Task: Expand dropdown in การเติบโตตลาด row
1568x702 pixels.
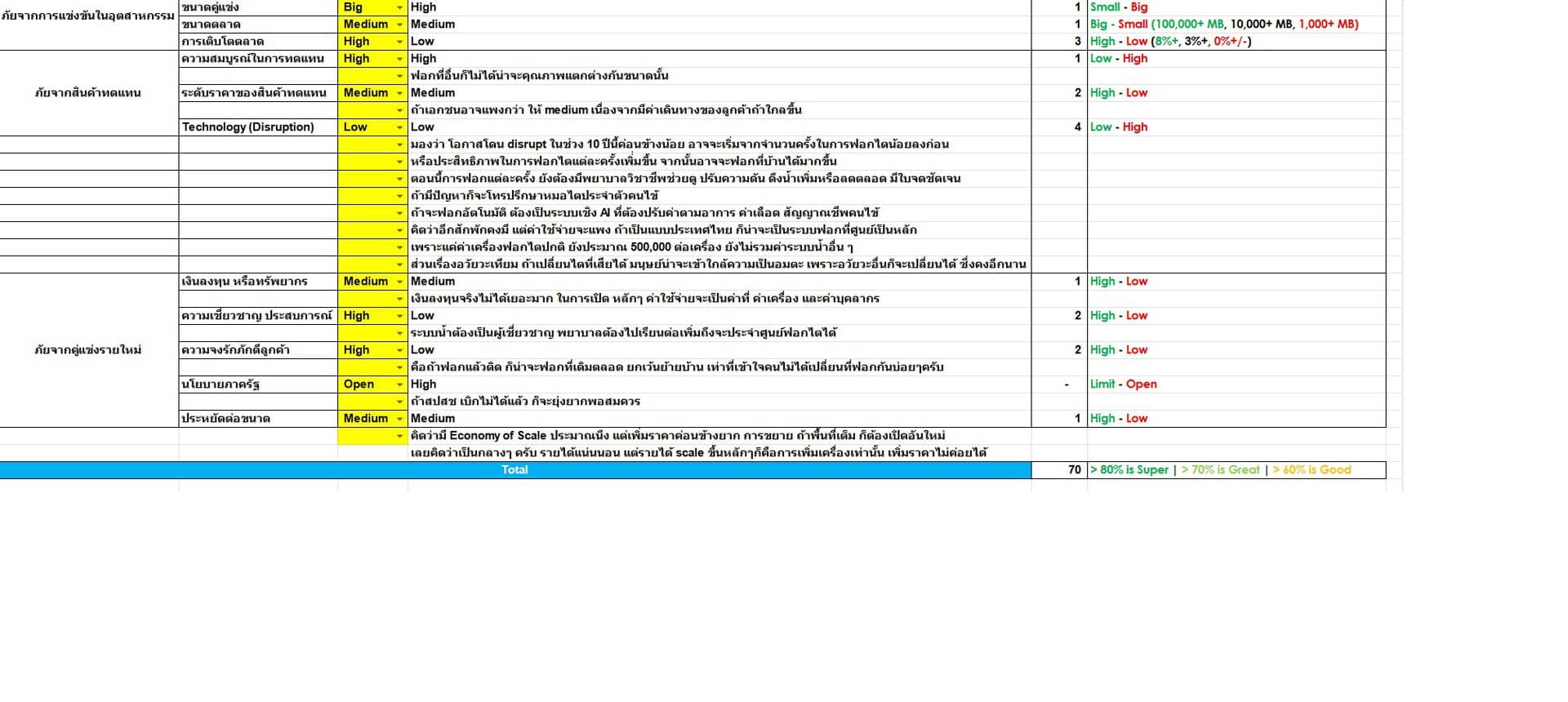Action: point(399,42)
